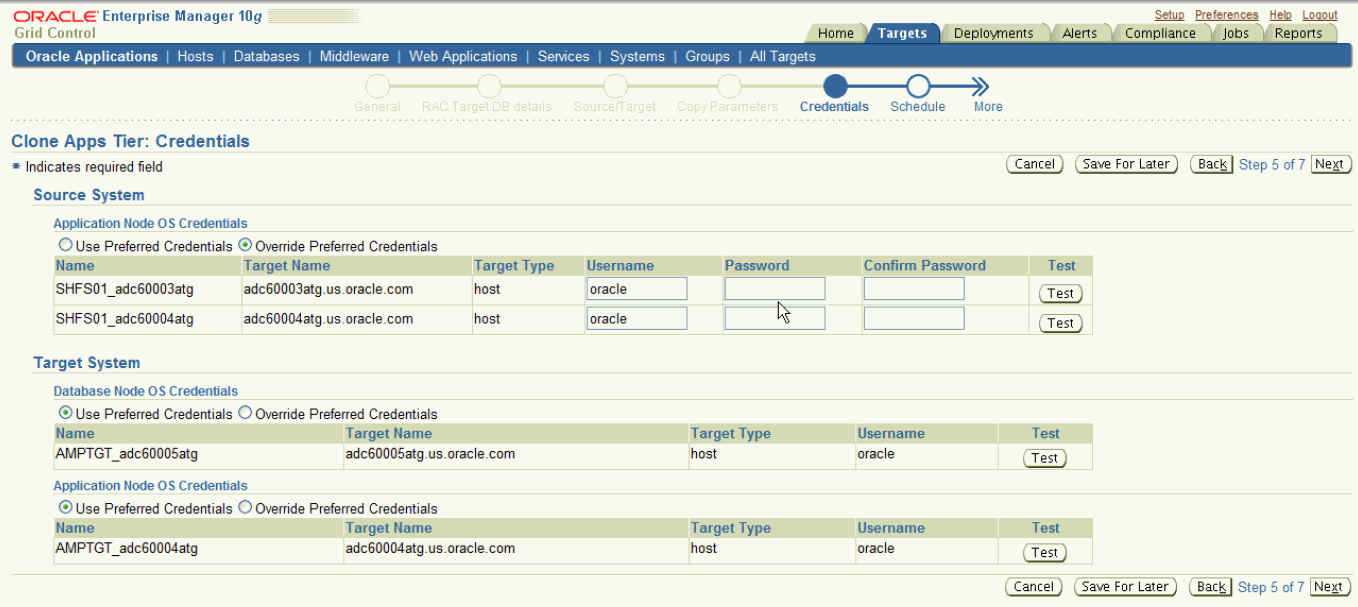Switch to the Alerts tab
Image resolution: width=1358 pixels, height=607 pixels.
click(x=1079, y=33)
